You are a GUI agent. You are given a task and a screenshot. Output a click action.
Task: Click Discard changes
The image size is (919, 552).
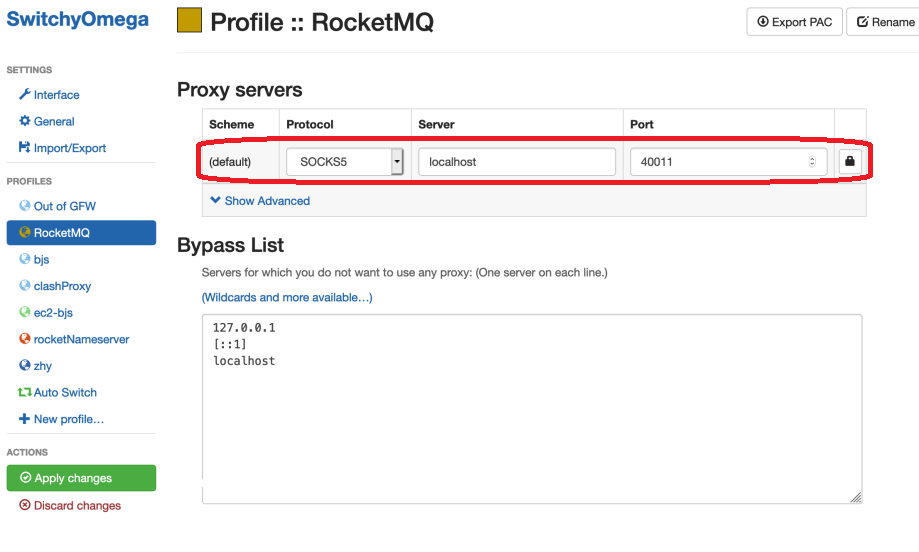[77, 506]
